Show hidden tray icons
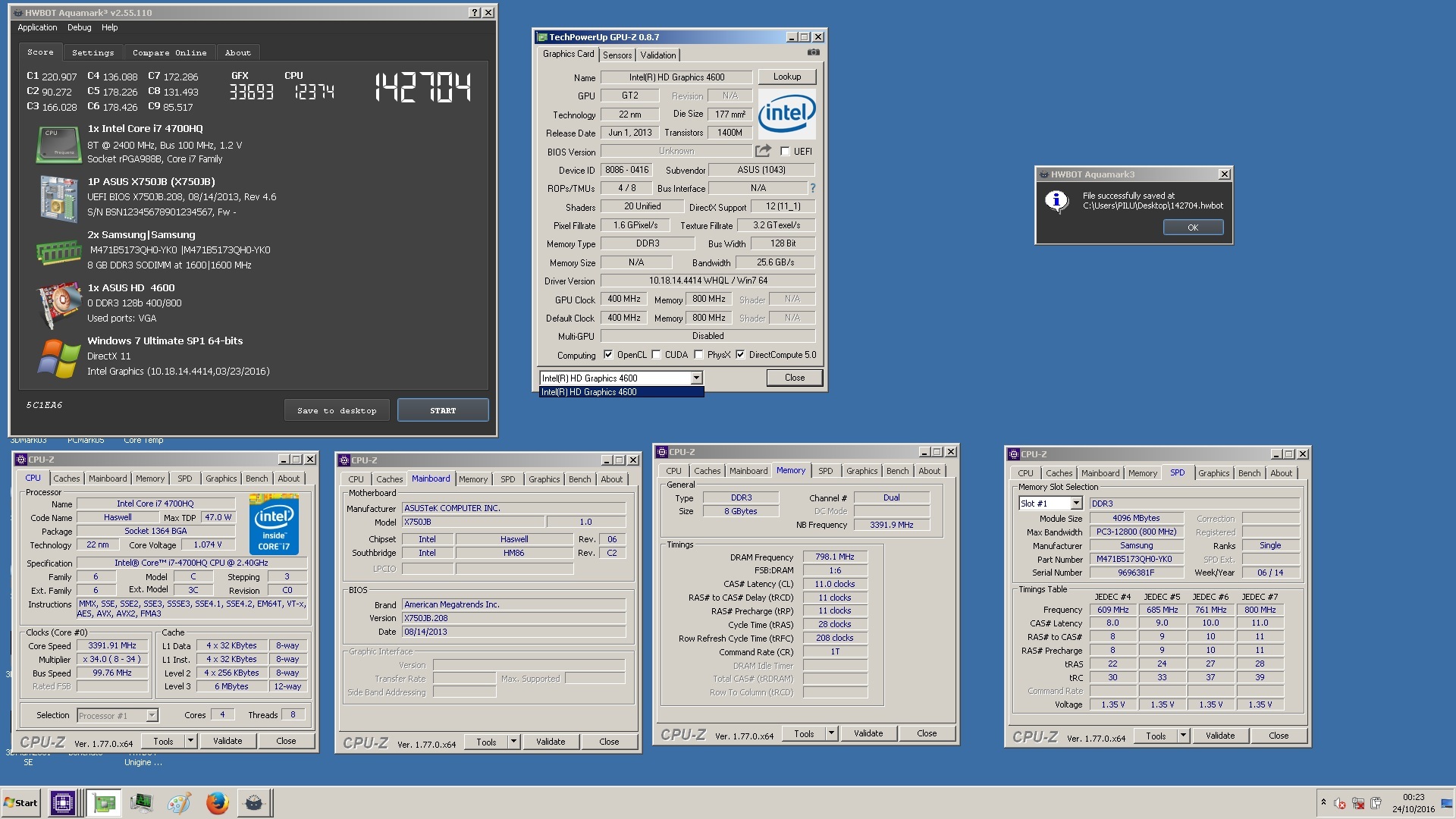This screenshot has height=819, width=1456. [1323, 802]
